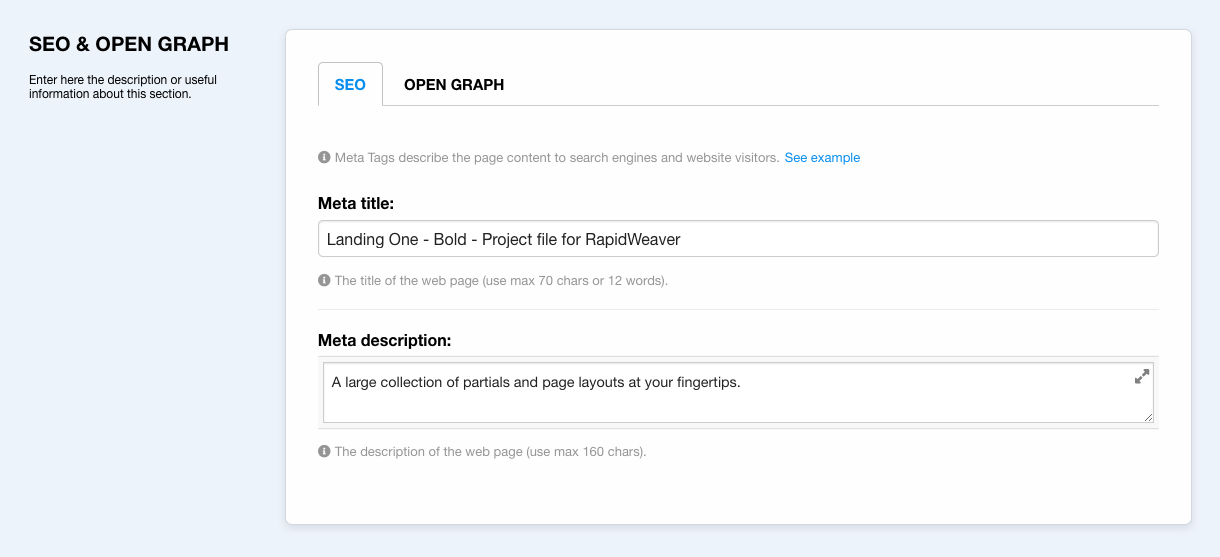Click the word fingertips in Meta description

pos(703,382)
